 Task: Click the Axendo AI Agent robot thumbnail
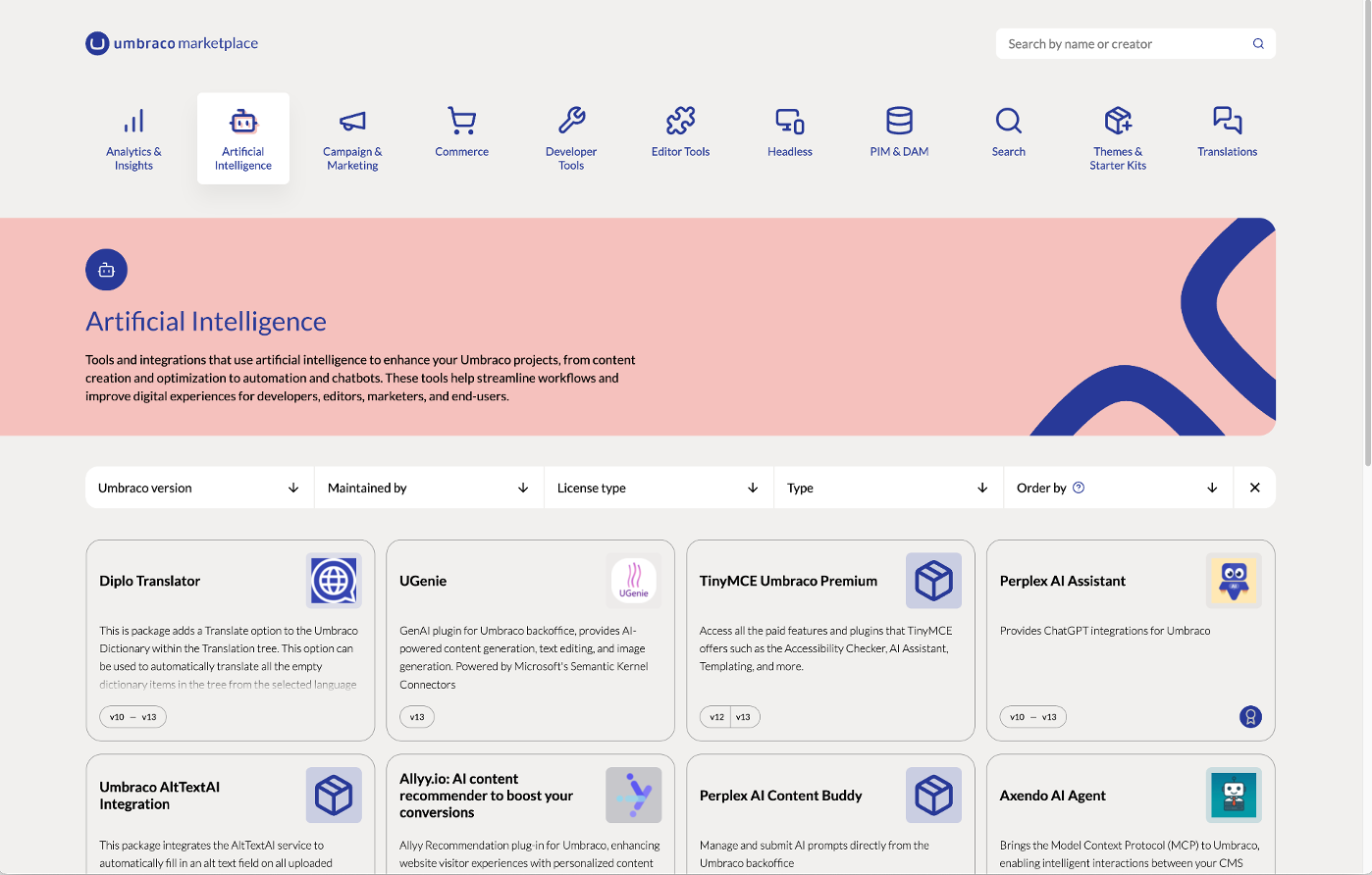[x=1234, y=795]
